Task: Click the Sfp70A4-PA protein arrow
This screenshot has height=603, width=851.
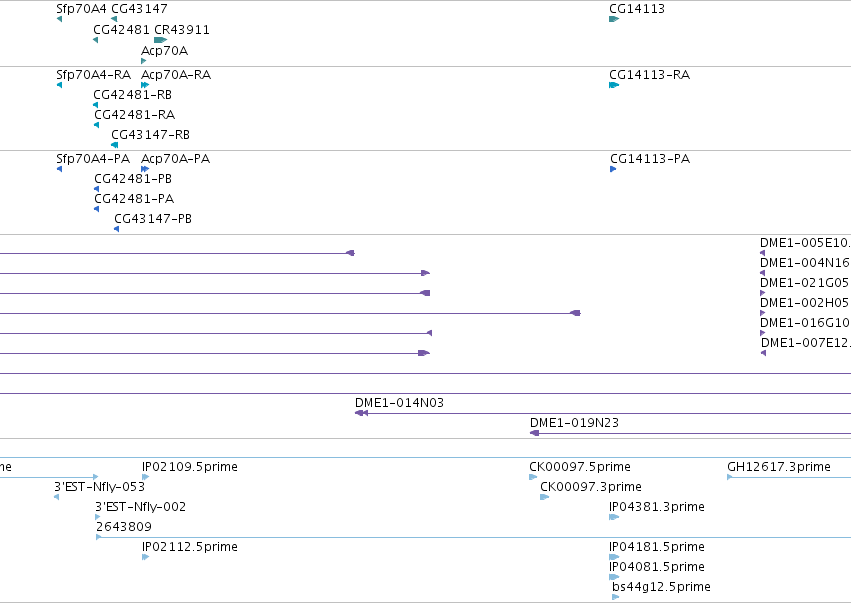Action: click(x=59, y=169)
